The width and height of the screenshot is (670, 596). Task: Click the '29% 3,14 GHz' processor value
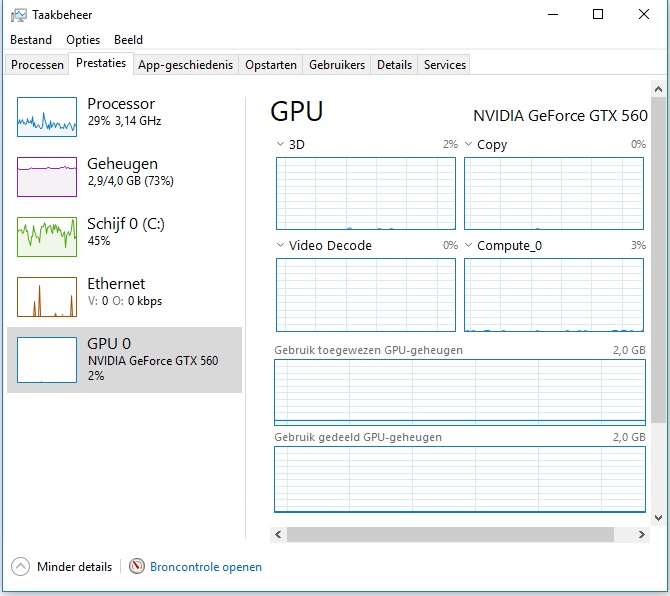pyautogui.click(x=124, y=121)
